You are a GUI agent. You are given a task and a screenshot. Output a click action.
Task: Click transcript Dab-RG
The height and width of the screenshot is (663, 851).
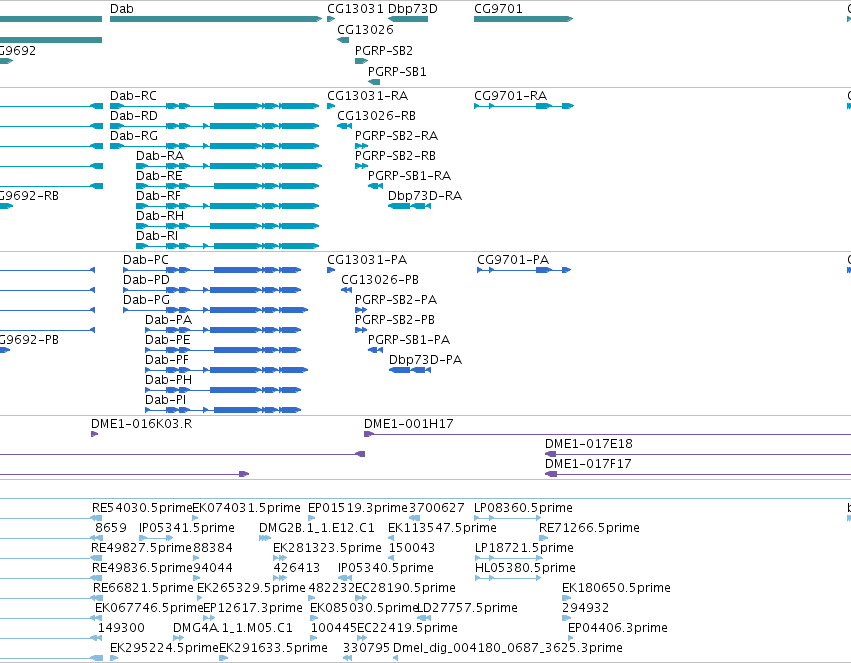pyautogui.click(x=214, y=146)
